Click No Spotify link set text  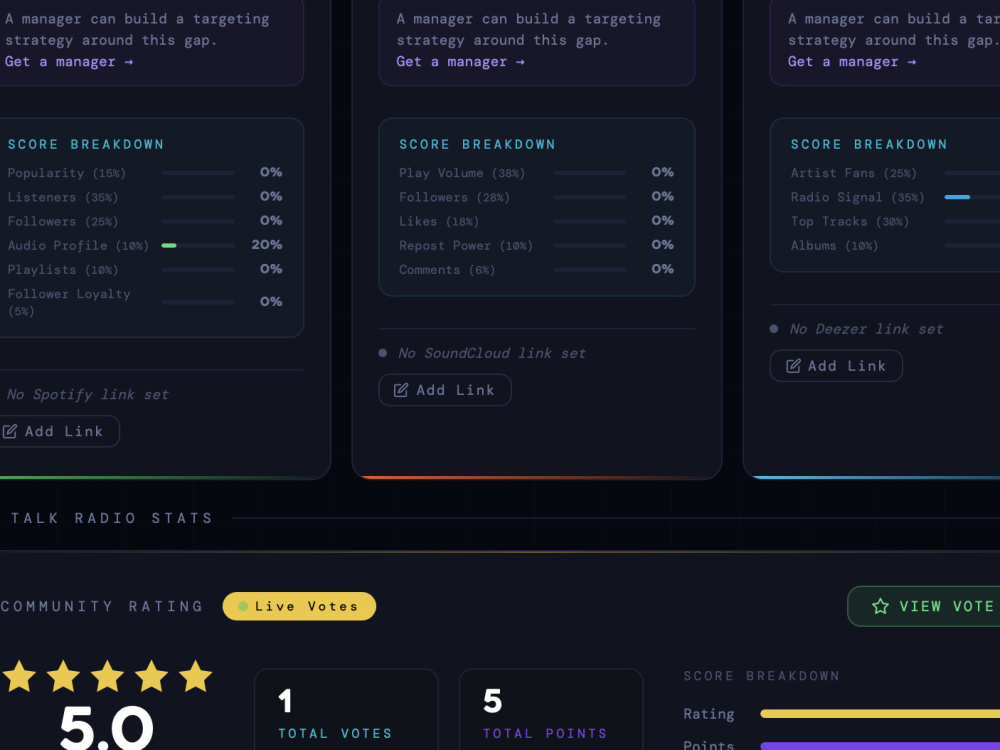(x=87, y=394)
